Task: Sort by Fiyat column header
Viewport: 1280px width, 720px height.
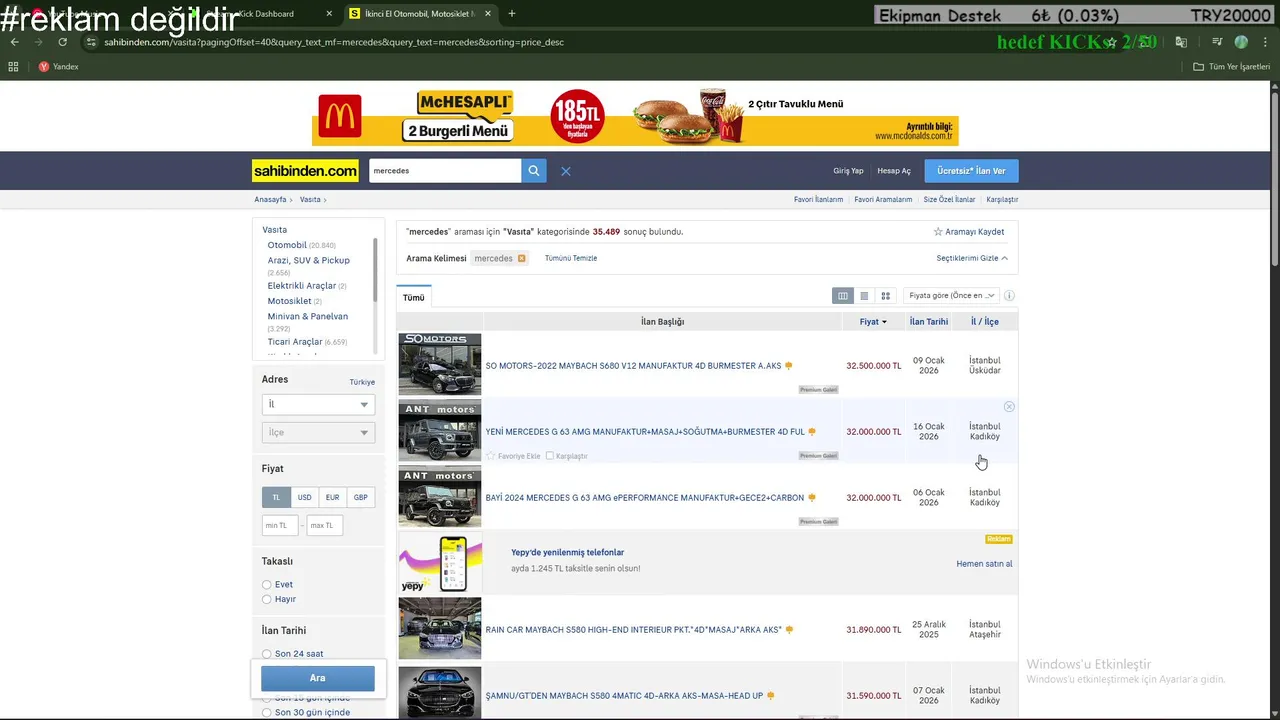Action: pyautogui.click(x=873, y=322)
